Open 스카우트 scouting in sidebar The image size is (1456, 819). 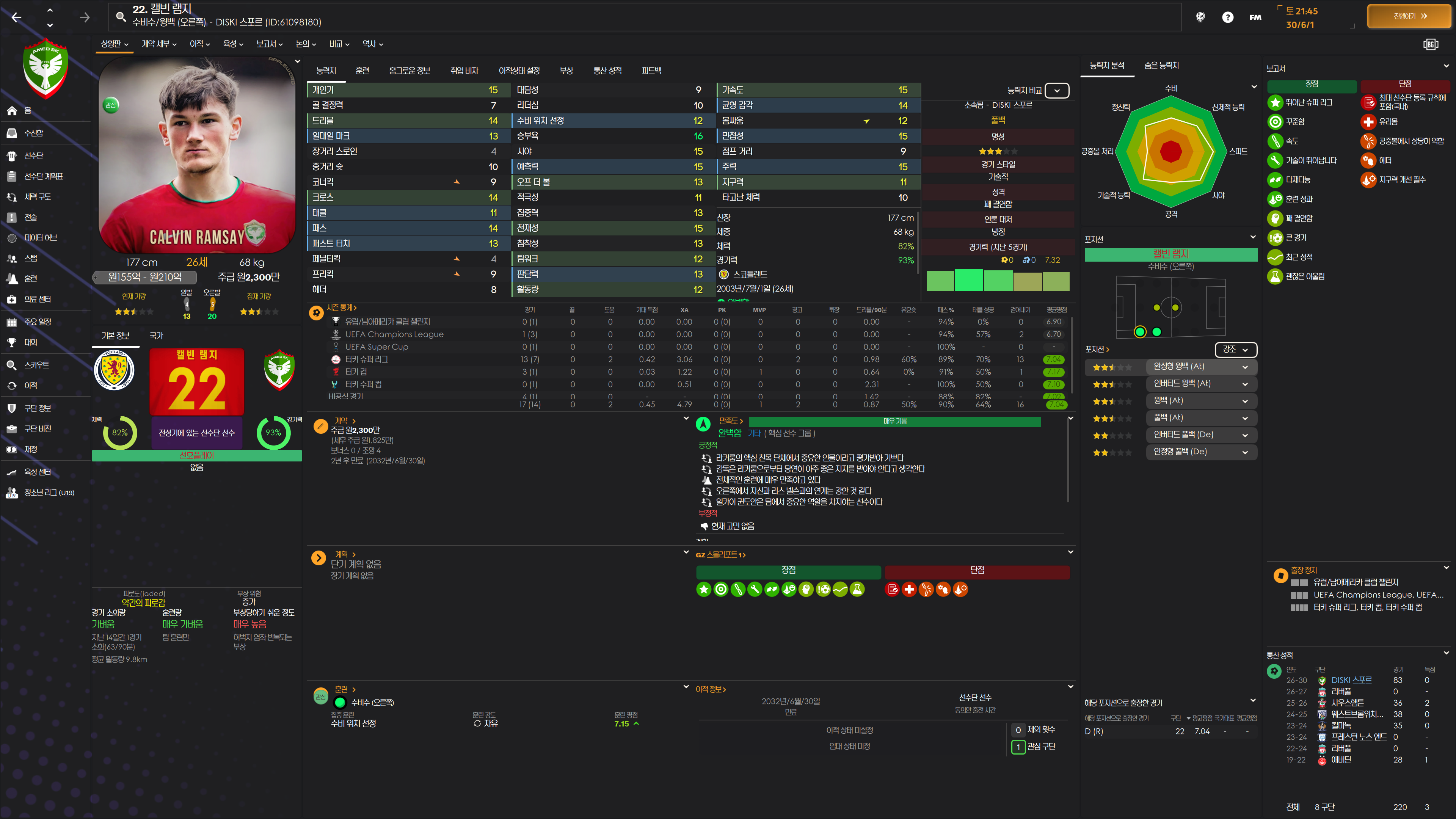36,365
